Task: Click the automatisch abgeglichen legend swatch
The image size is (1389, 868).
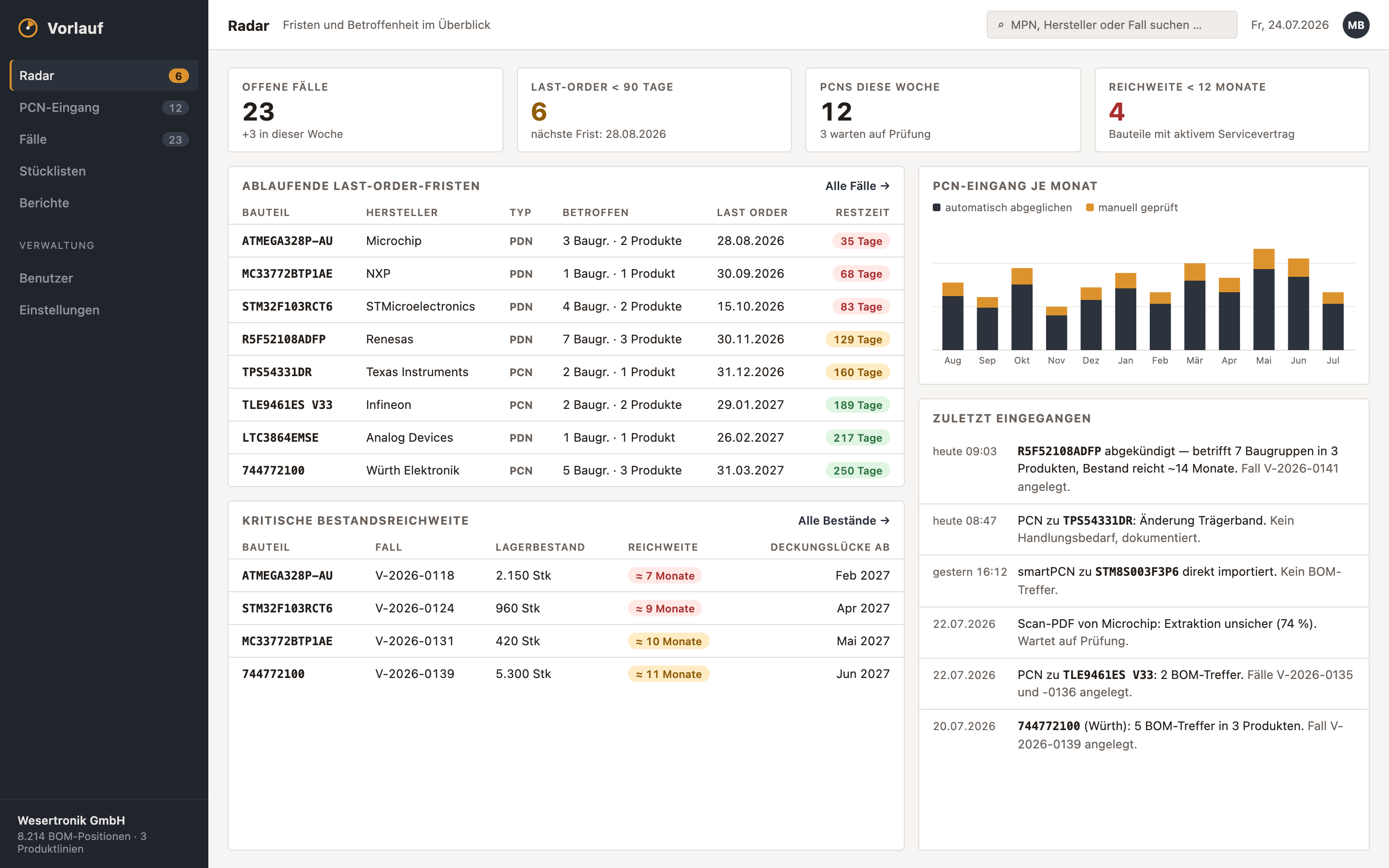Action: point(937,207)
